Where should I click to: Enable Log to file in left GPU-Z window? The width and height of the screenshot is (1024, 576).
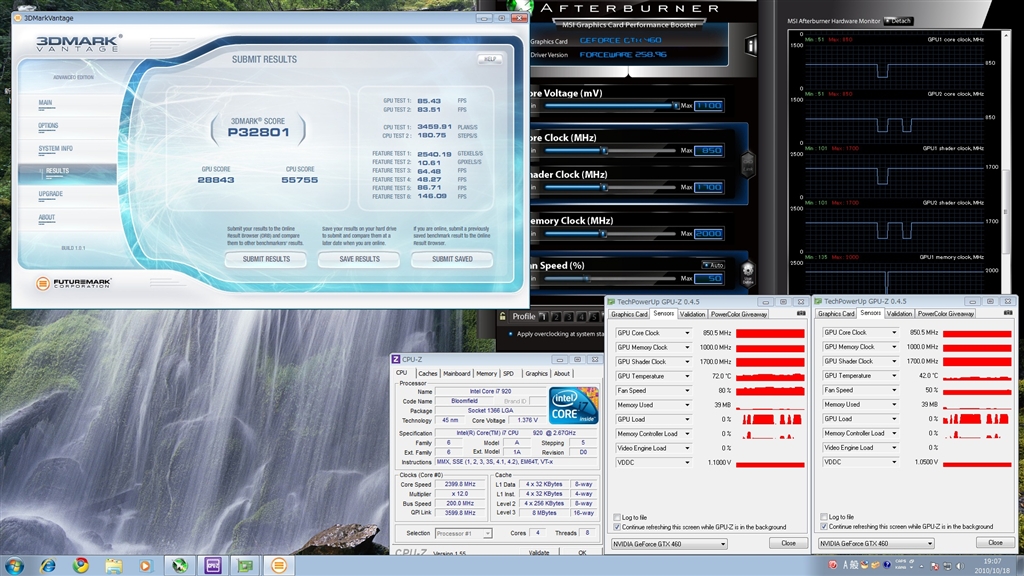pyautogui.click(x=617, y=517)
